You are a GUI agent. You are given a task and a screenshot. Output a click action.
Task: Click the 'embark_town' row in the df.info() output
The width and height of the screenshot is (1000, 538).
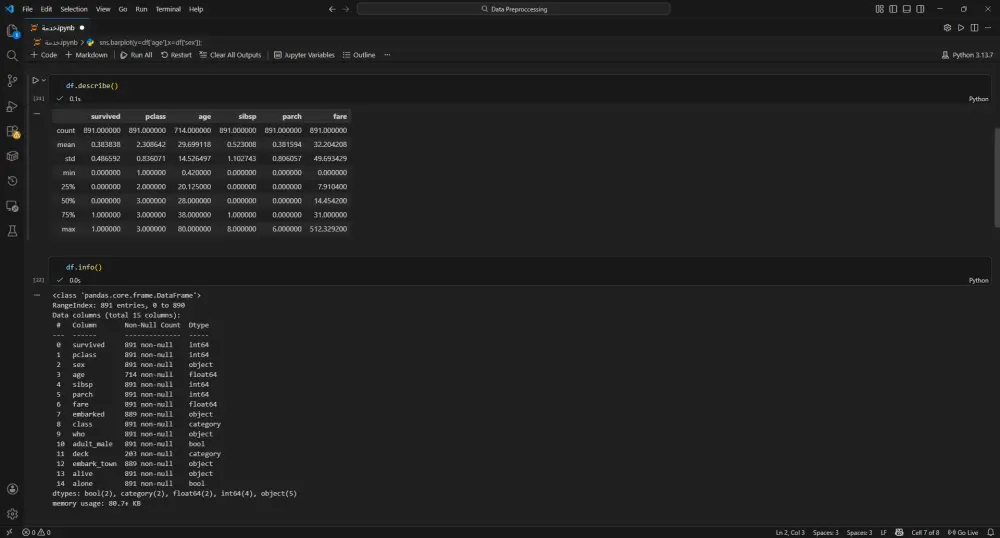point(135,463)
